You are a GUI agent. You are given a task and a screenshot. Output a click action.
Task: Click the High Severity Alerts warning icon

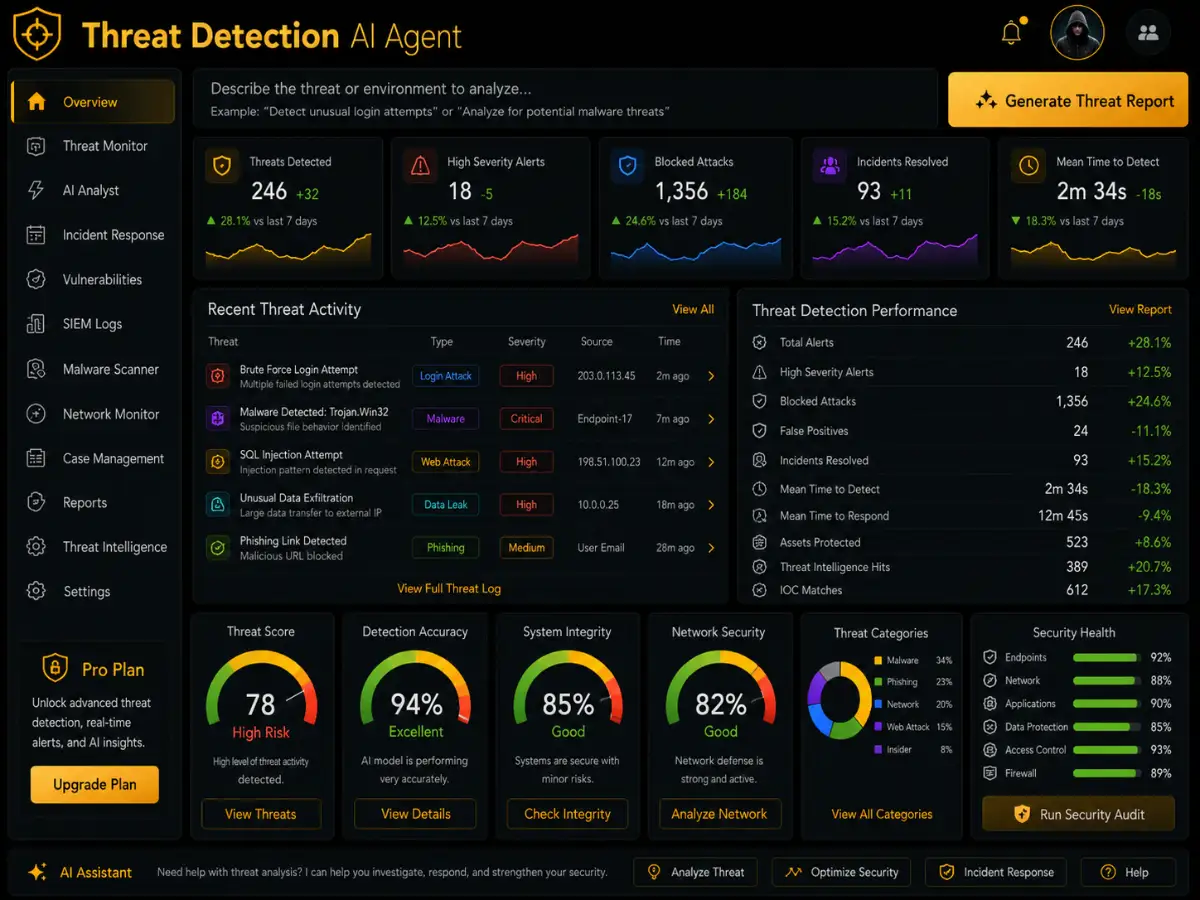click(x=420, y=166)
